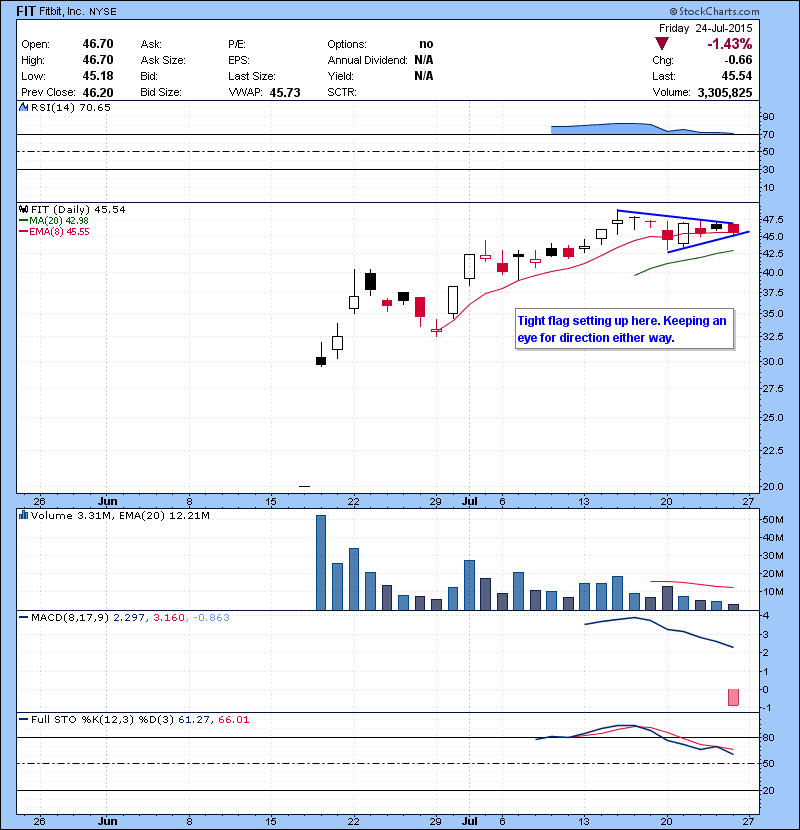Click the NYSE exchange label
800x830 pixels.
(103, 12)
